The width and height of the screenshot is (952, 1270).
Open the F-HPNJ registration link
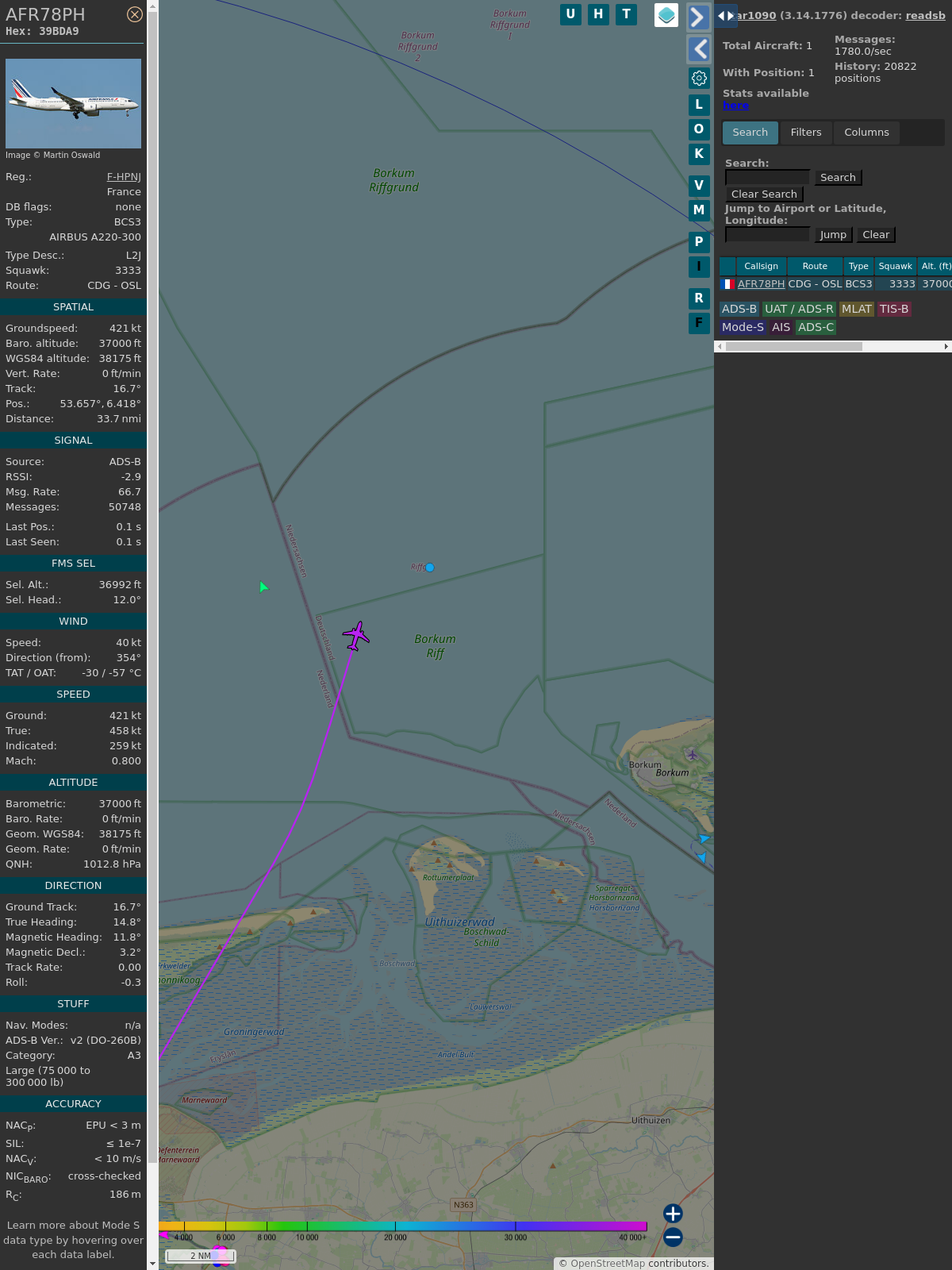[124, 177]
